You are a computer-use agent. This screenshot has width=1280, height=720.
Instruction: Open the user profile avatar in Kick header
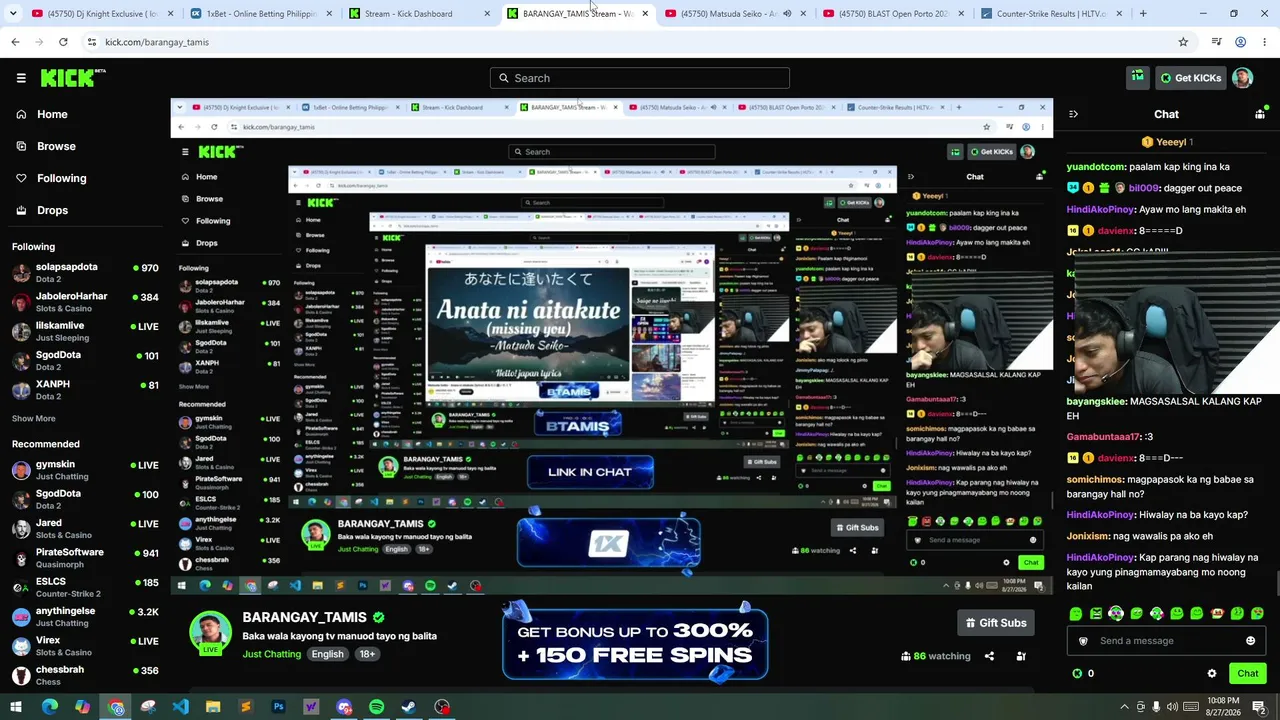coord(1242,78)
